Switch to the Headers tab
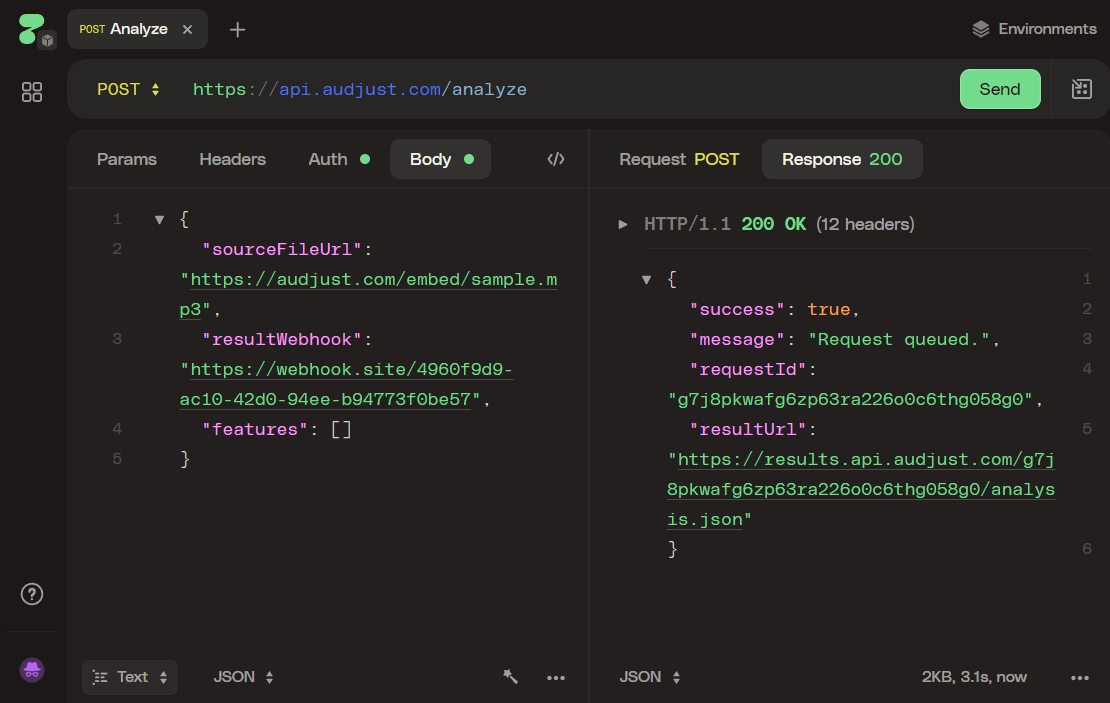The height and width of the screenshot is (703, 1110). point(232,159)
